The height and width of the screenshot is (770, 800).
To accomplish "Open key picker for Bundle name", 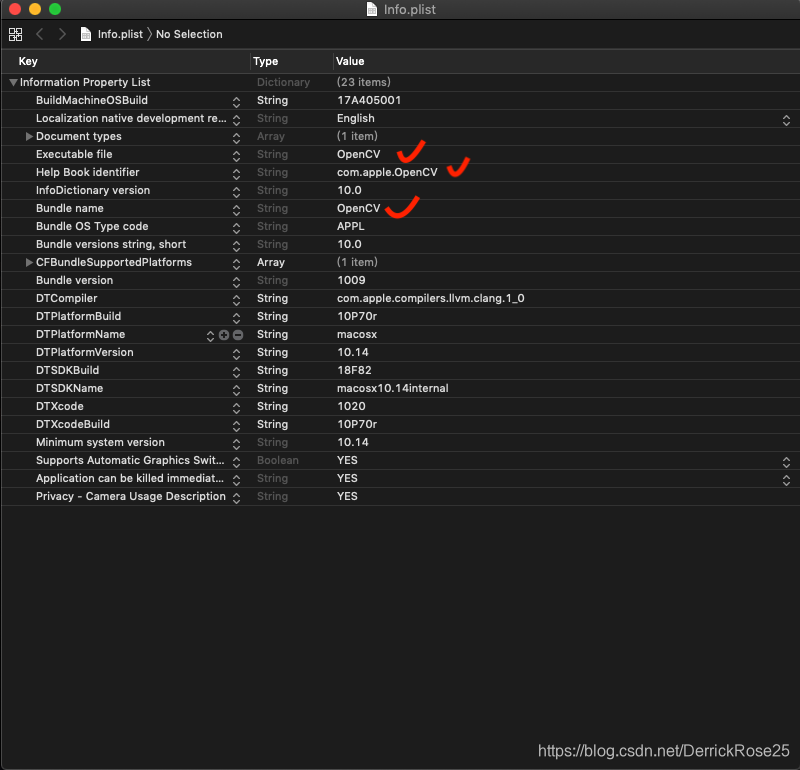I will point(236,210).
